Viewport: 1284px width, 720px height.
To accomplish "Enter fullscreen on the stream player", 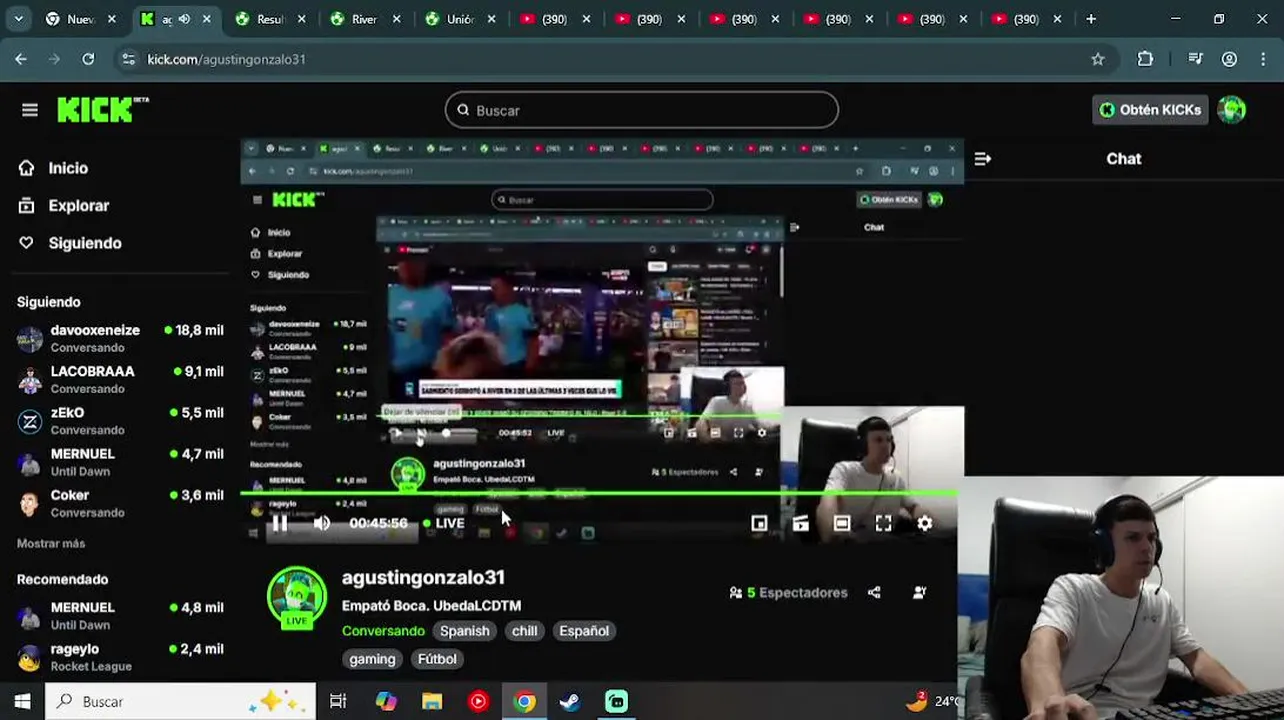I will coord(883,523).
